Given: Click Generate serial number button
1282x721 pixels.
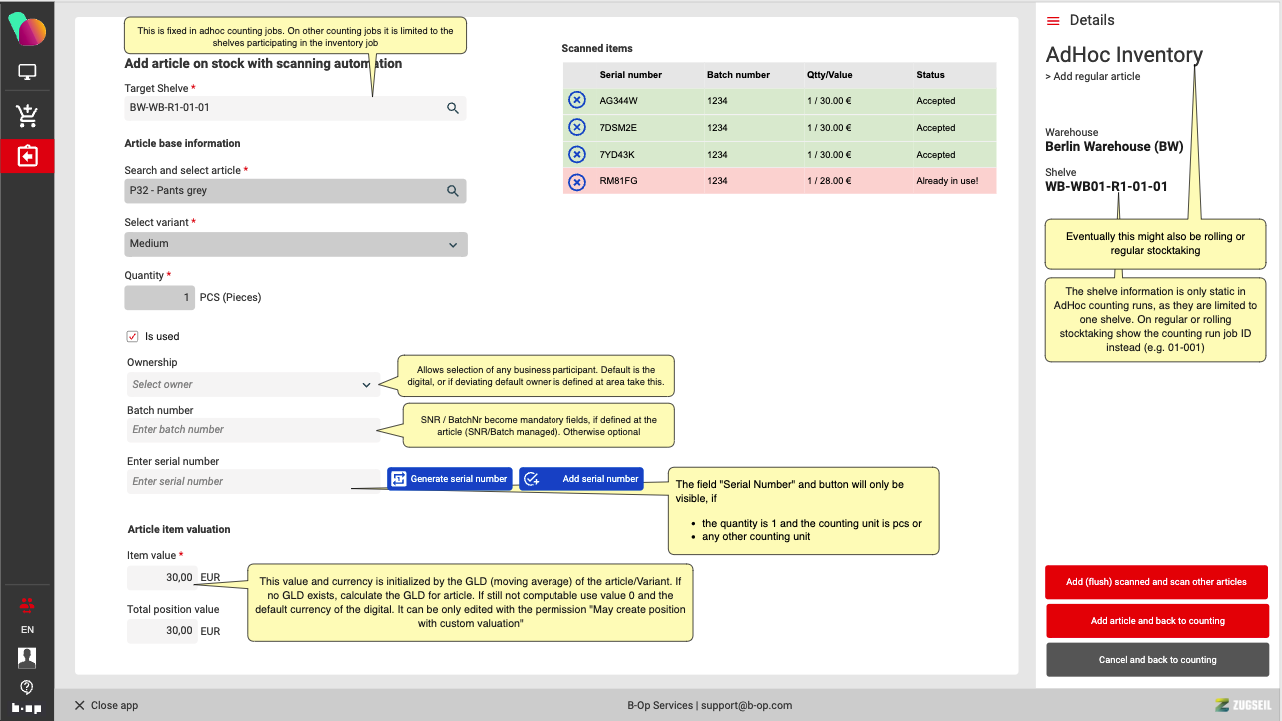Looking at the screenshot, I should click(x=450, y=479).
